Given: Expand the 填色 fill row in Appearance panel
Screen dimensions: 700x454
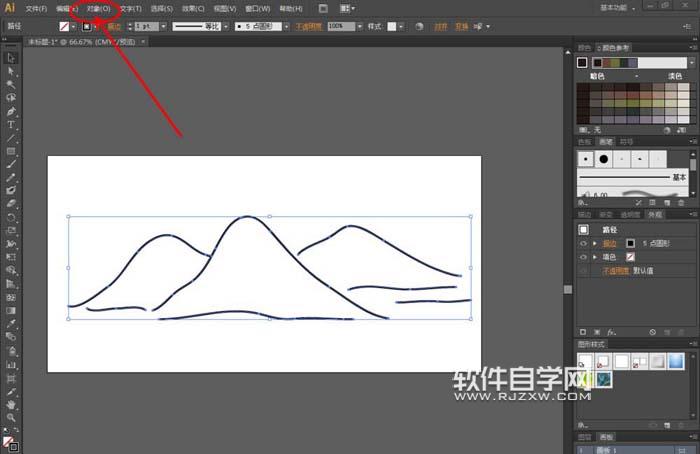Looking at the screenshot, I should click(x=595, y=257).
